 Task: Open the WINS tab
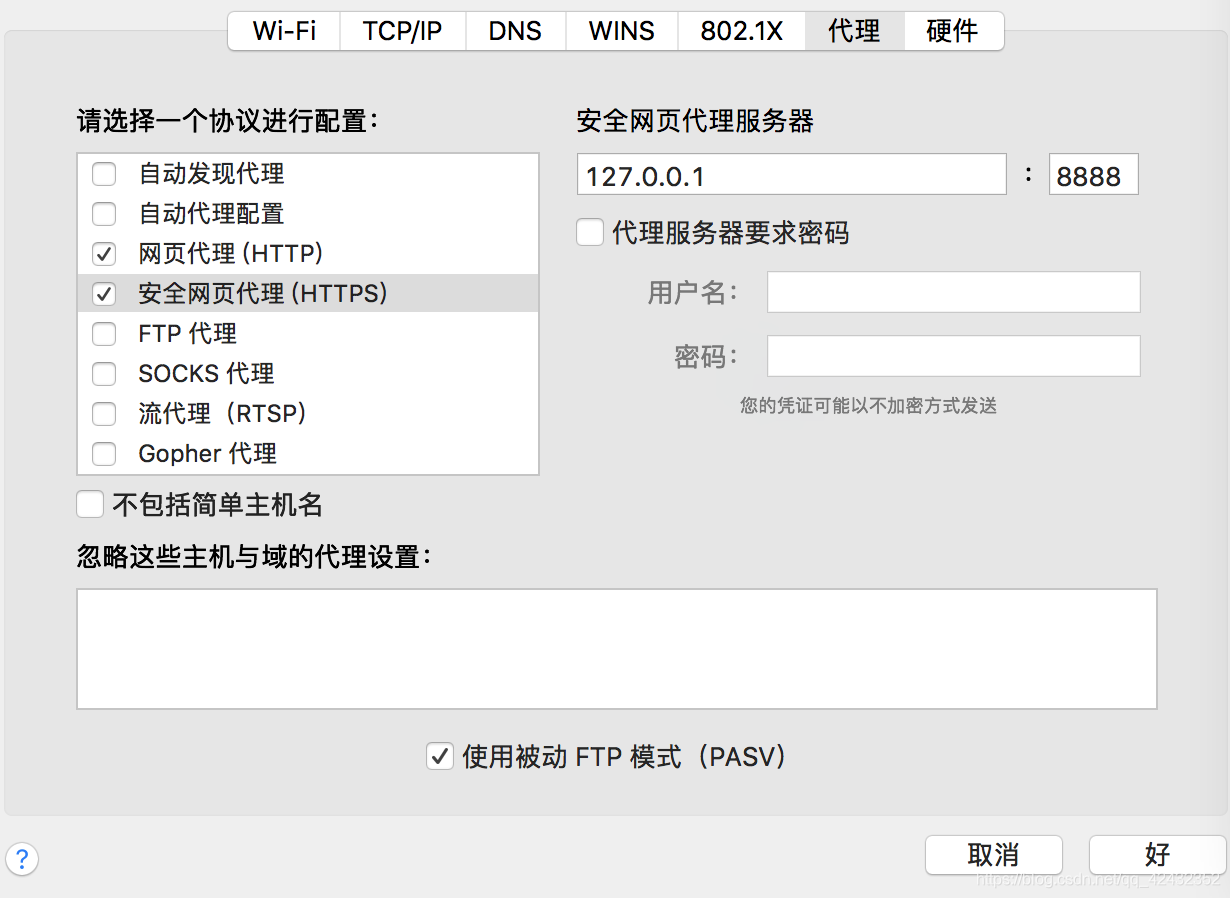[621, 31]
